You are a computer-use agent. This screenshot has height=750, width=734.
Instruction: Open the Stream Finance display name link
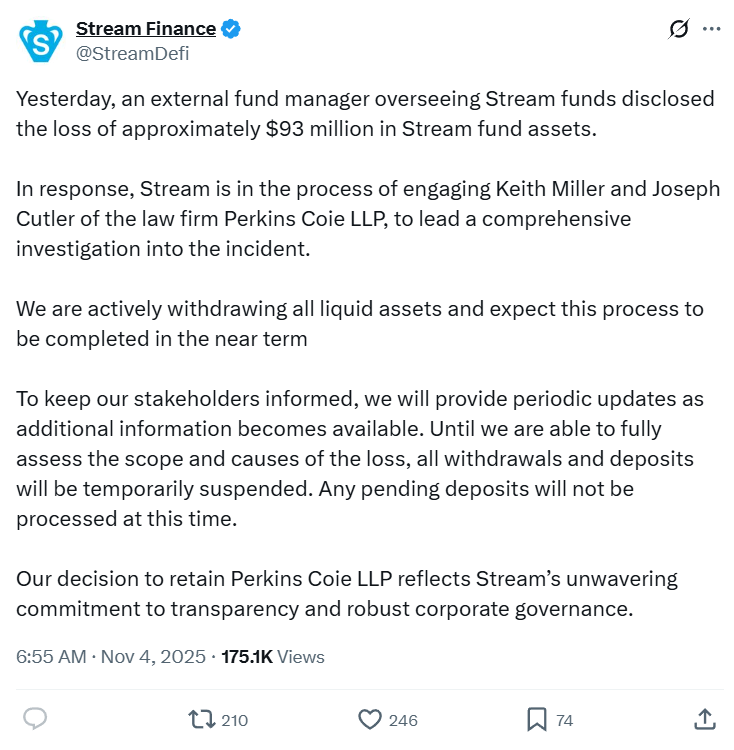pos(146,29)
